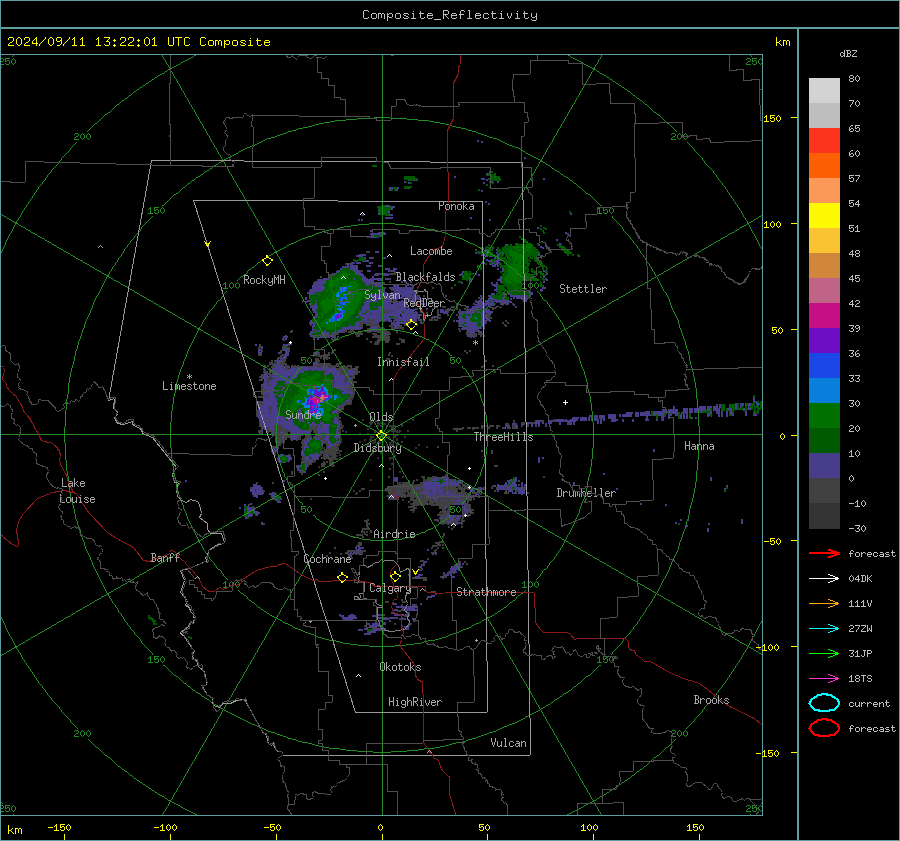Click the Innisfail label
Screen dimensions: 900x841
pos(403,362)
